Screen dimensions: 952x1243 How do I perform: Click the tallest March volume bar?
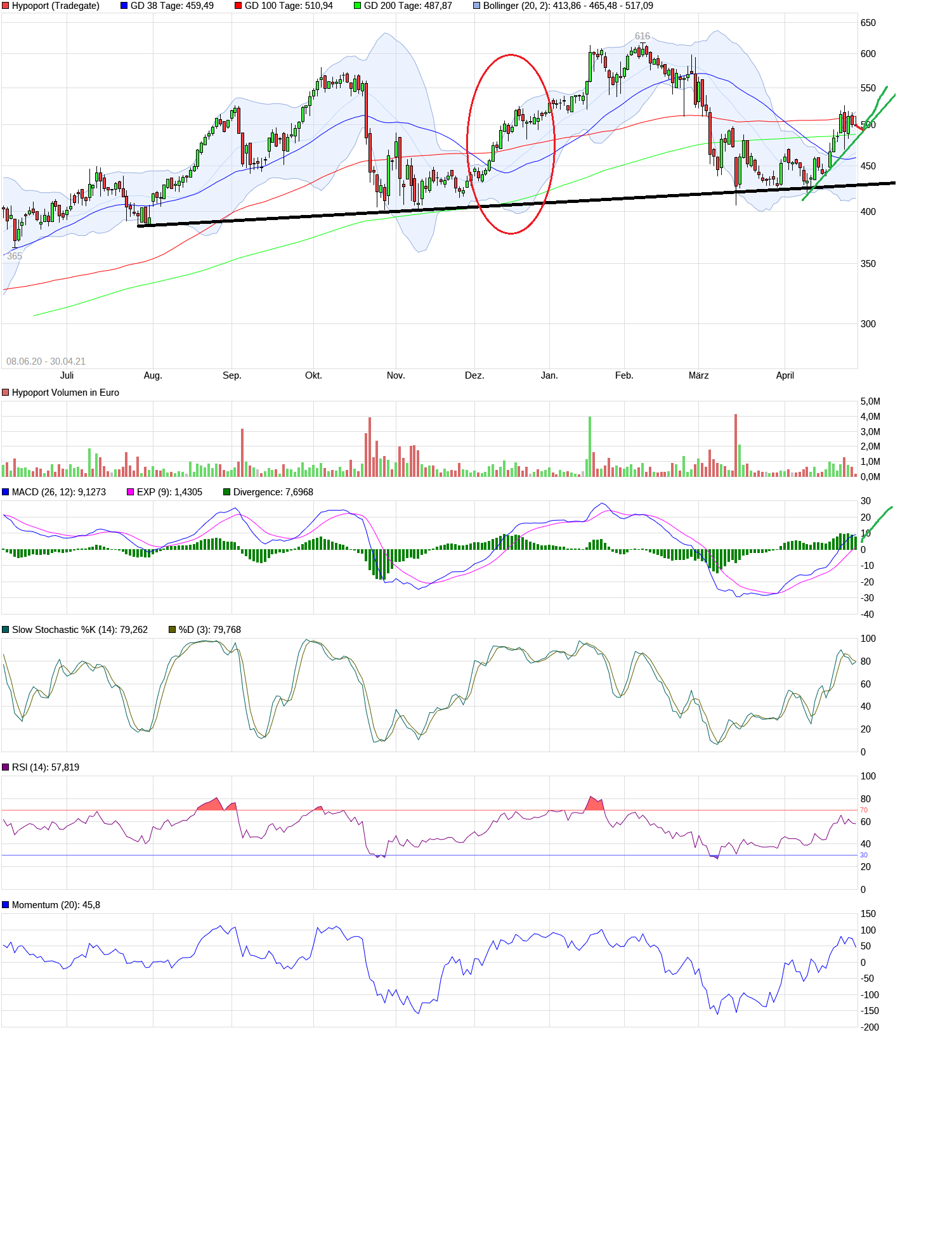(x=736, y=445)
